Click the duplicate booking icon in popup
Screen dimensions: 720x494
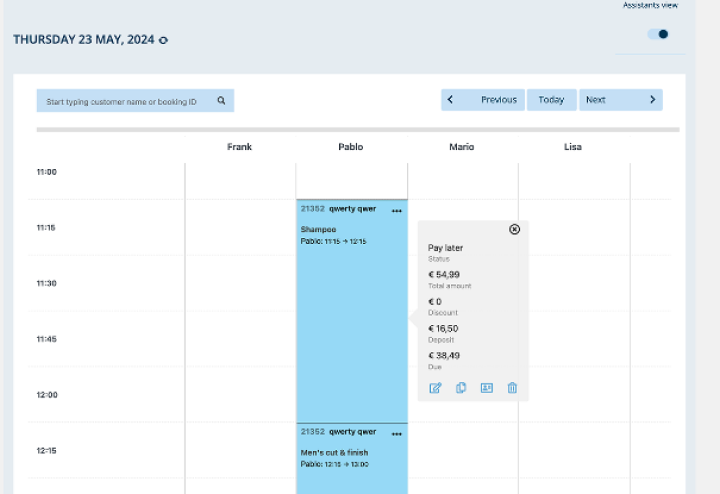(x=461, y=388)
